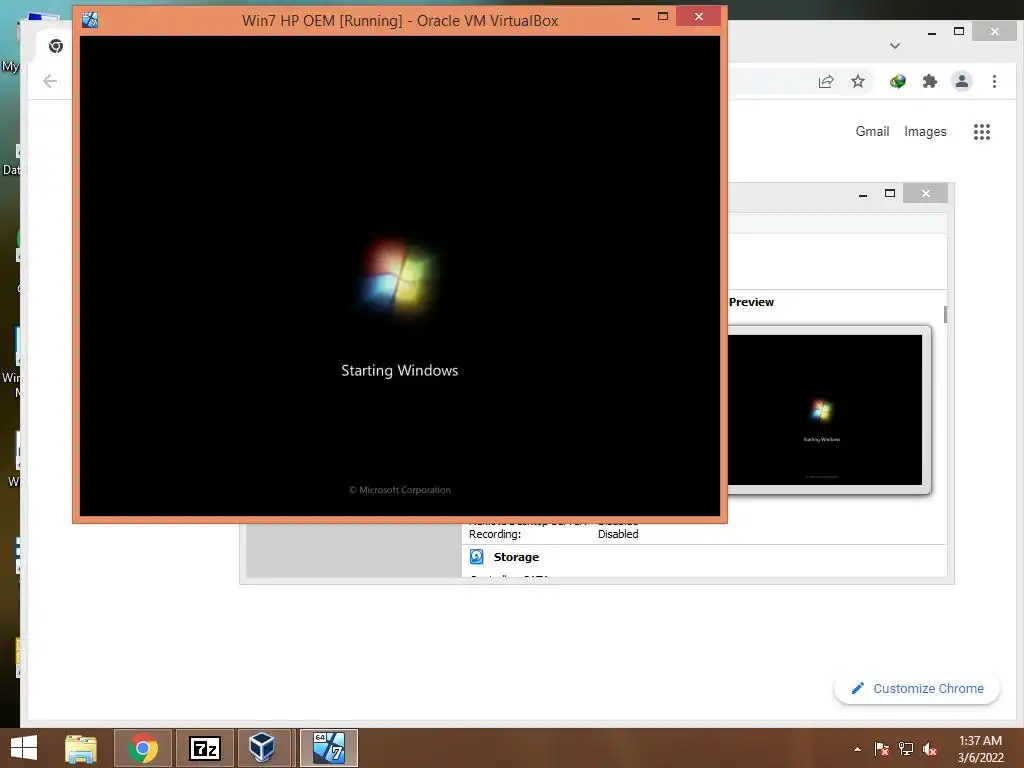Screen dimensions: 1024x768
Task: Open the Chrome tab search chevron
Action: click(895, 46)
